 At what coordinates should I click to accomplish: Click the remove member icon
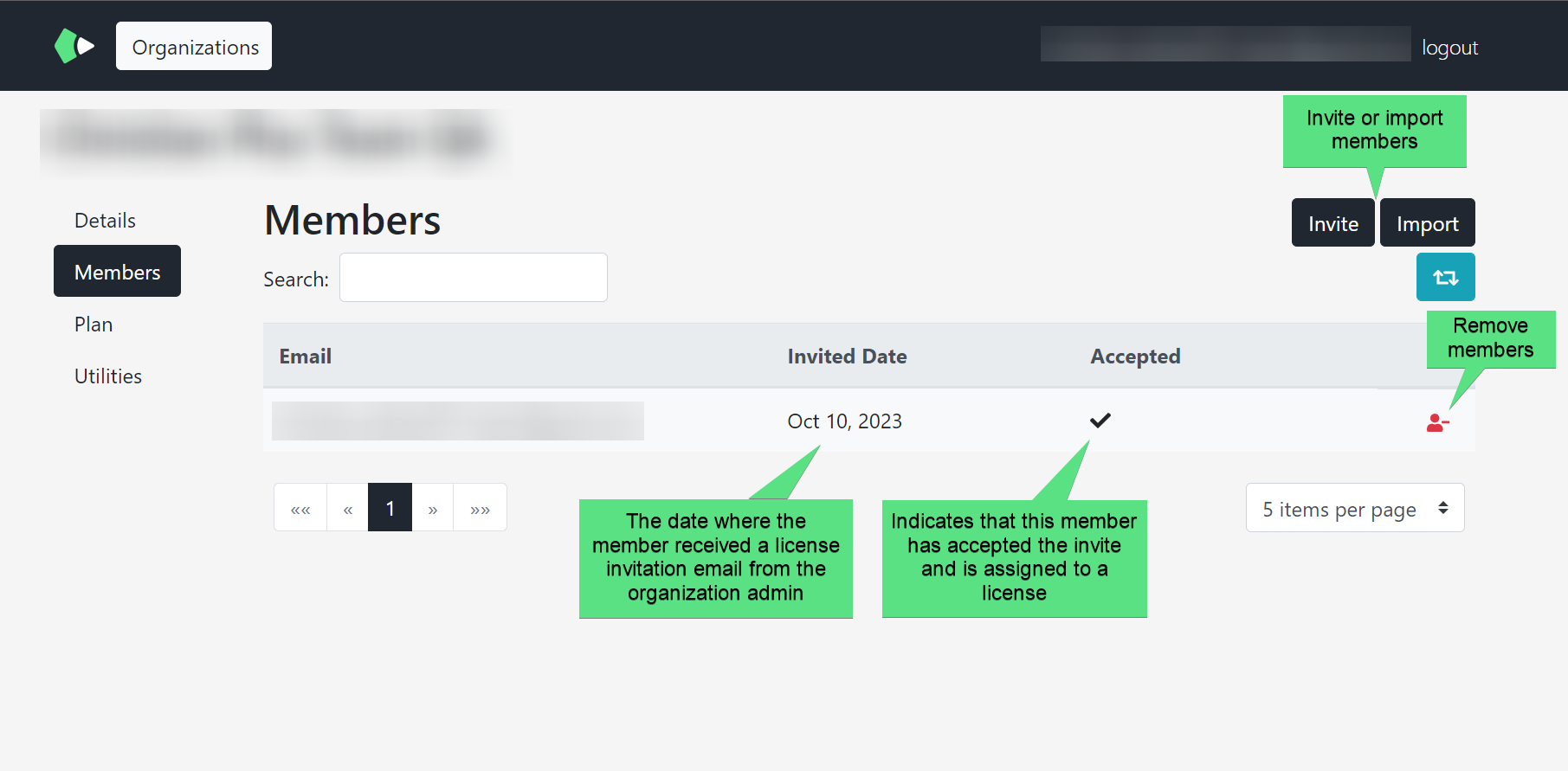click(x=1438, y=421)
